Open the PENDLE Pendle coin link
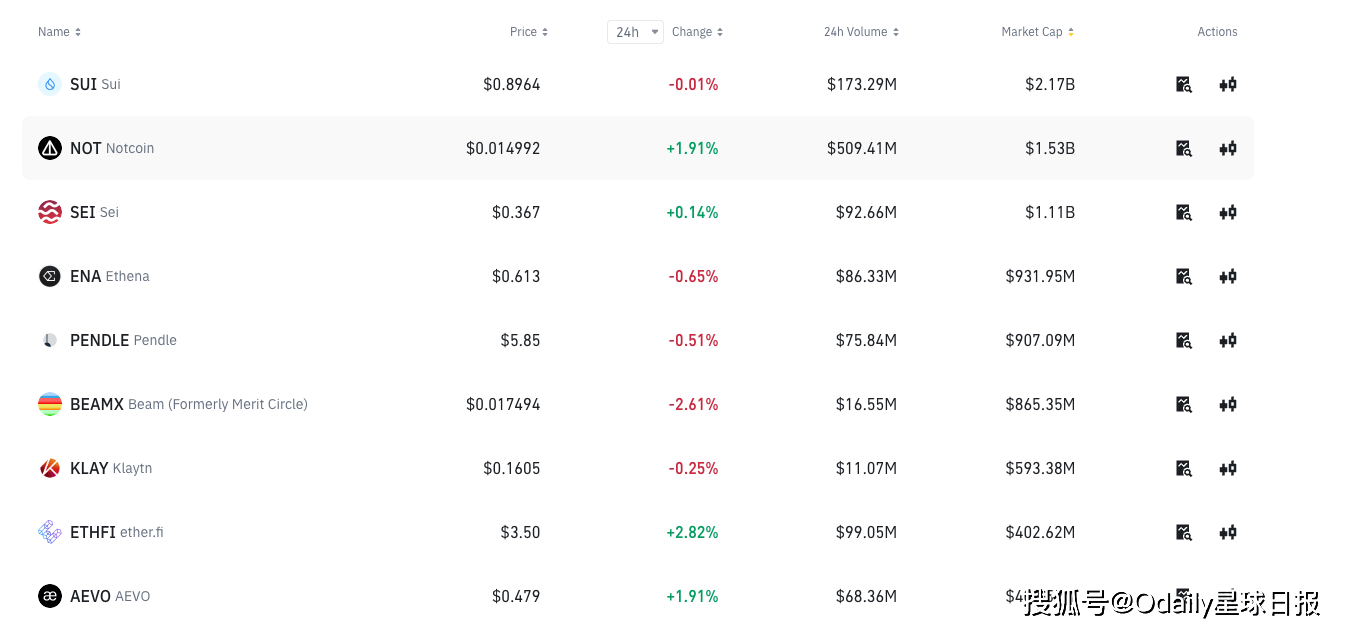 click(x=123, y=340)
